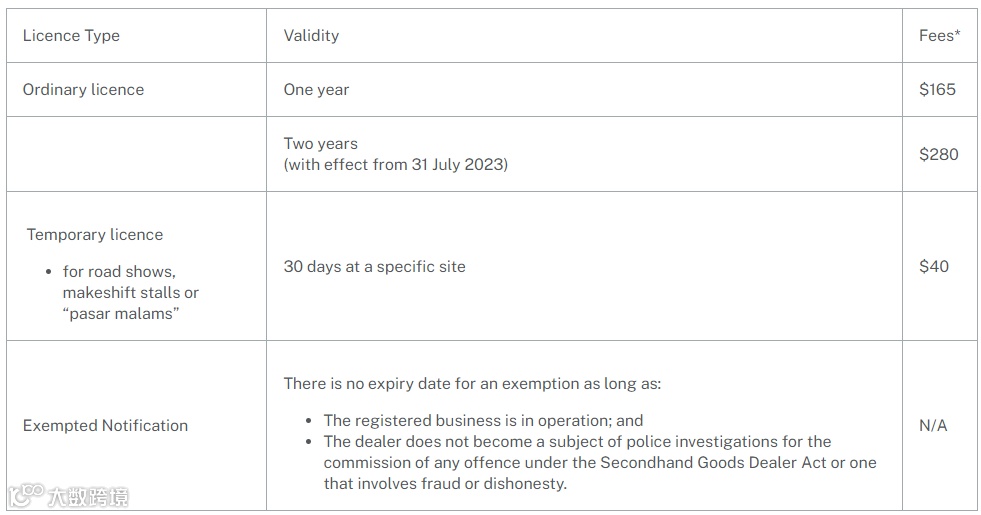Screen dimensions: 981x515
Task: Click the no expiry date sentence
Action: pos(472,384)
